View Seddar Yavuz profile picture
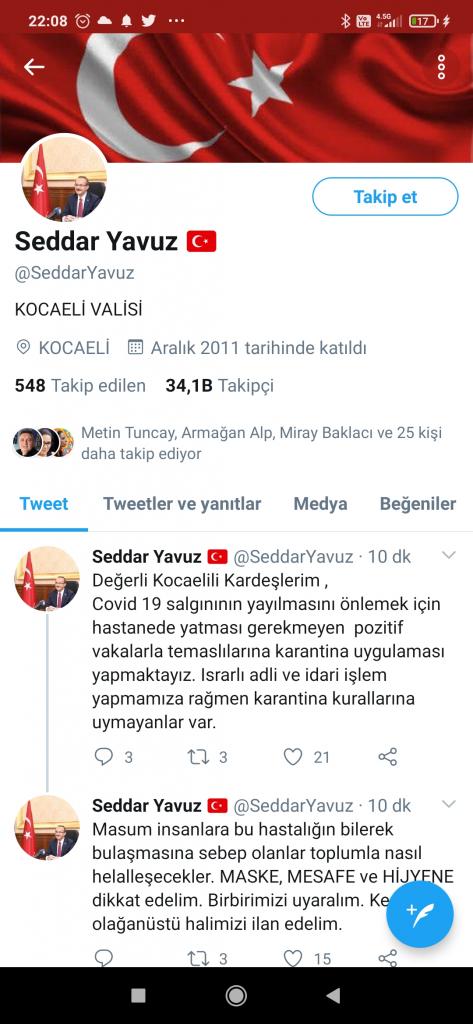 coord(64,177)
